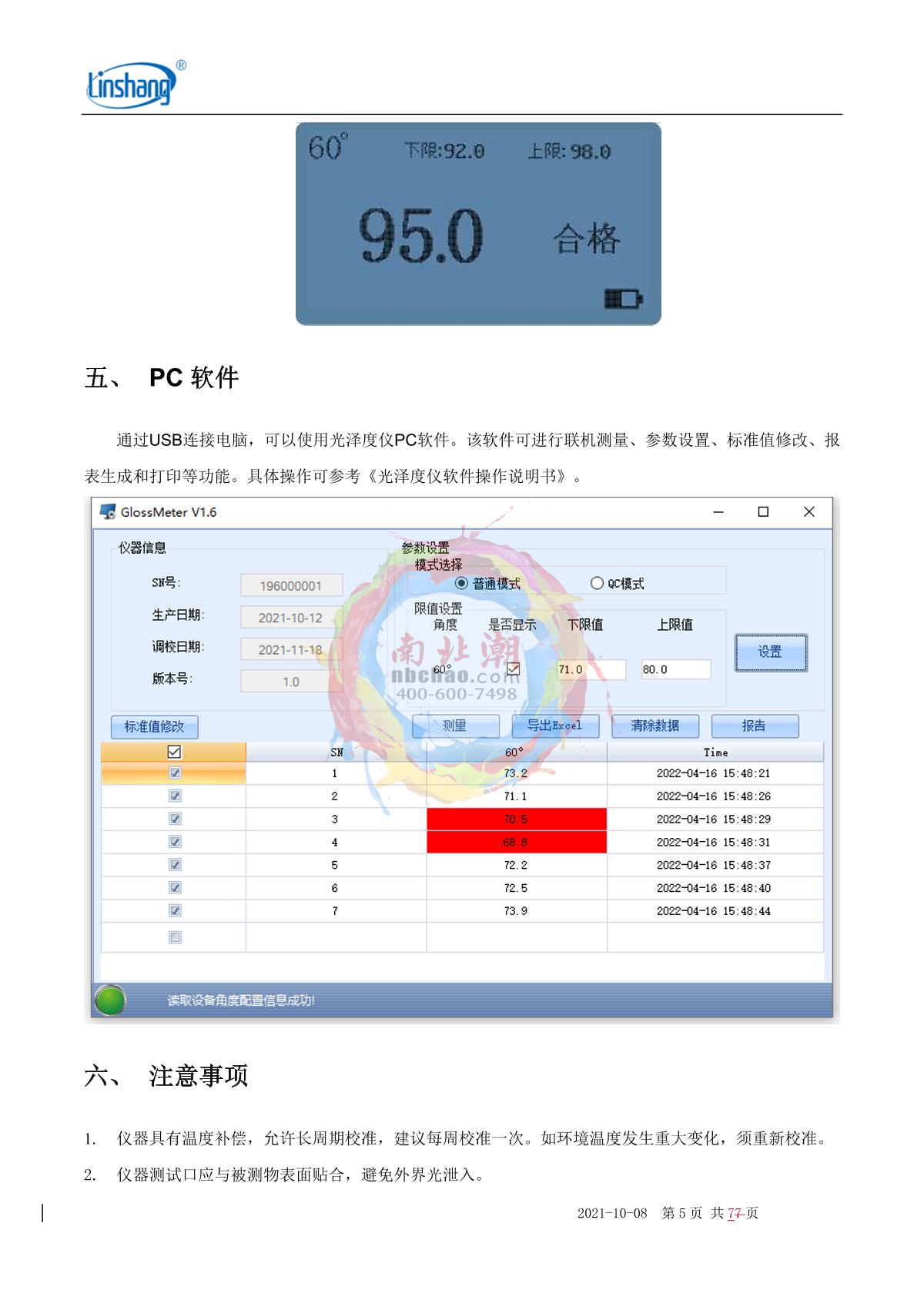Click the 生产日期 field 2021-10-12

[x=291, y=618]
